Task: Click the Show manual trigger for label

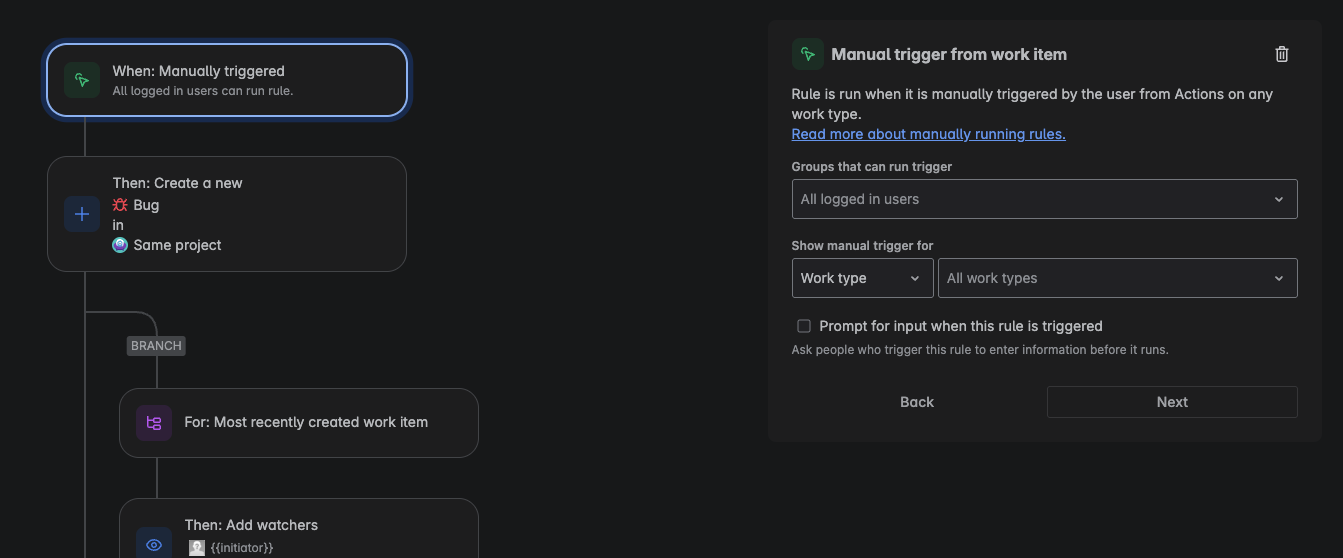Action: coord(862,246)
